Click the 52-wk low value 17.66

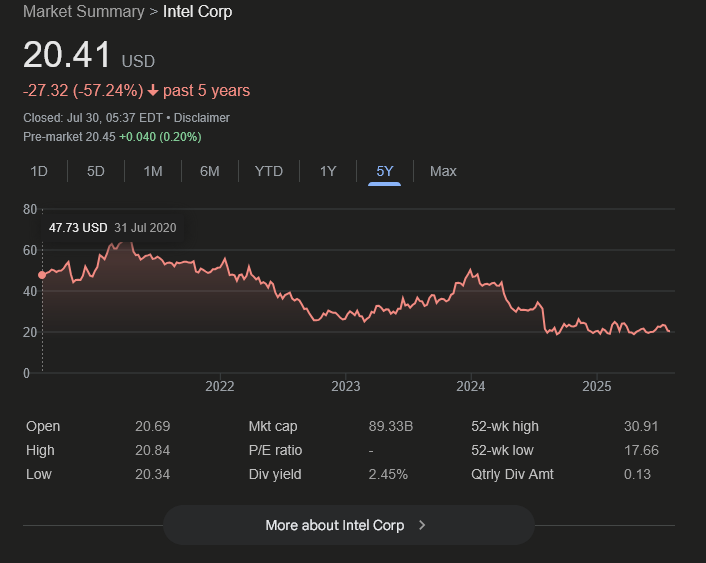[x=641, y=450]
